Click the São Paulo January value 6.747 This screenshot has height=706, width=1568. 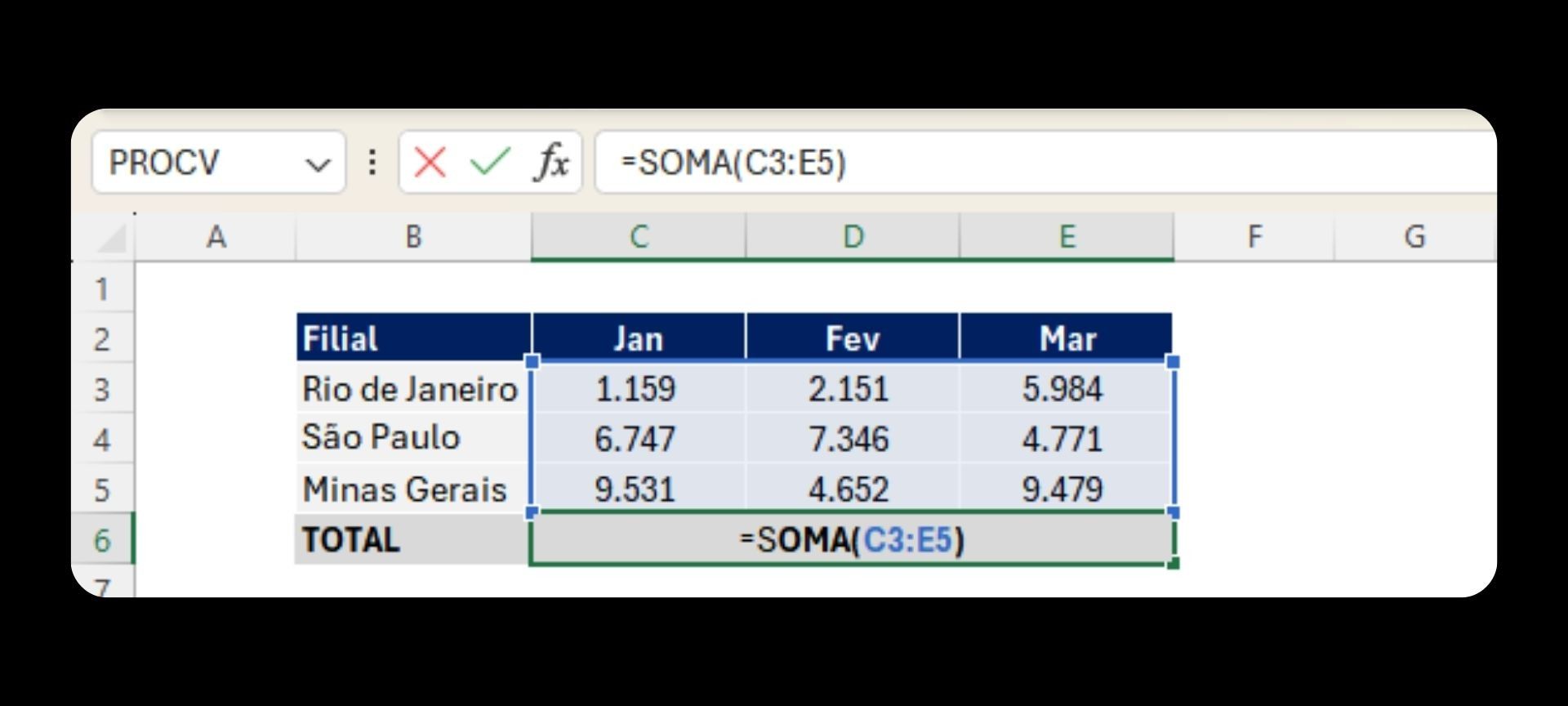[635, 440]
